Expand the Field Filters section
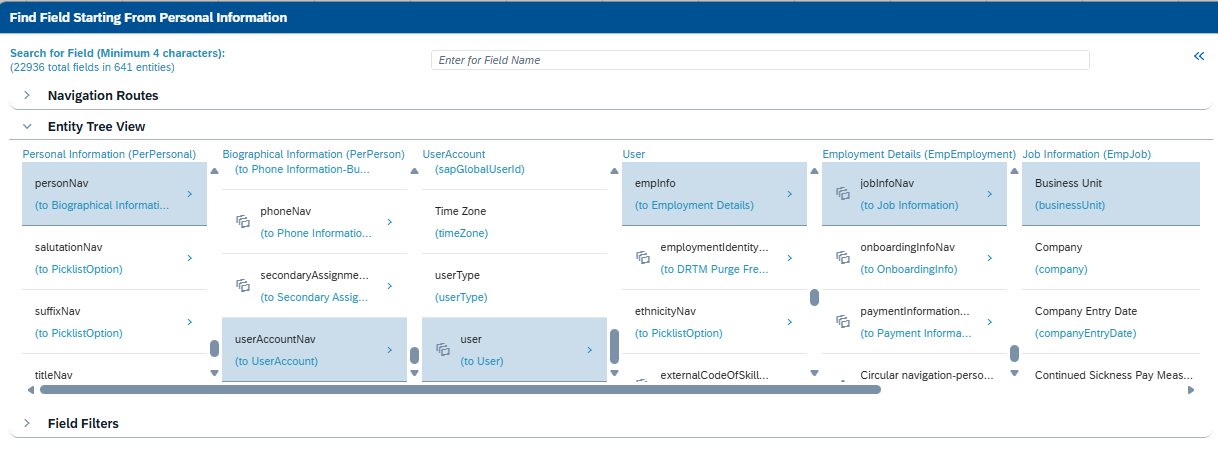Screen dimensions: 1218x455 coord(27,423)
